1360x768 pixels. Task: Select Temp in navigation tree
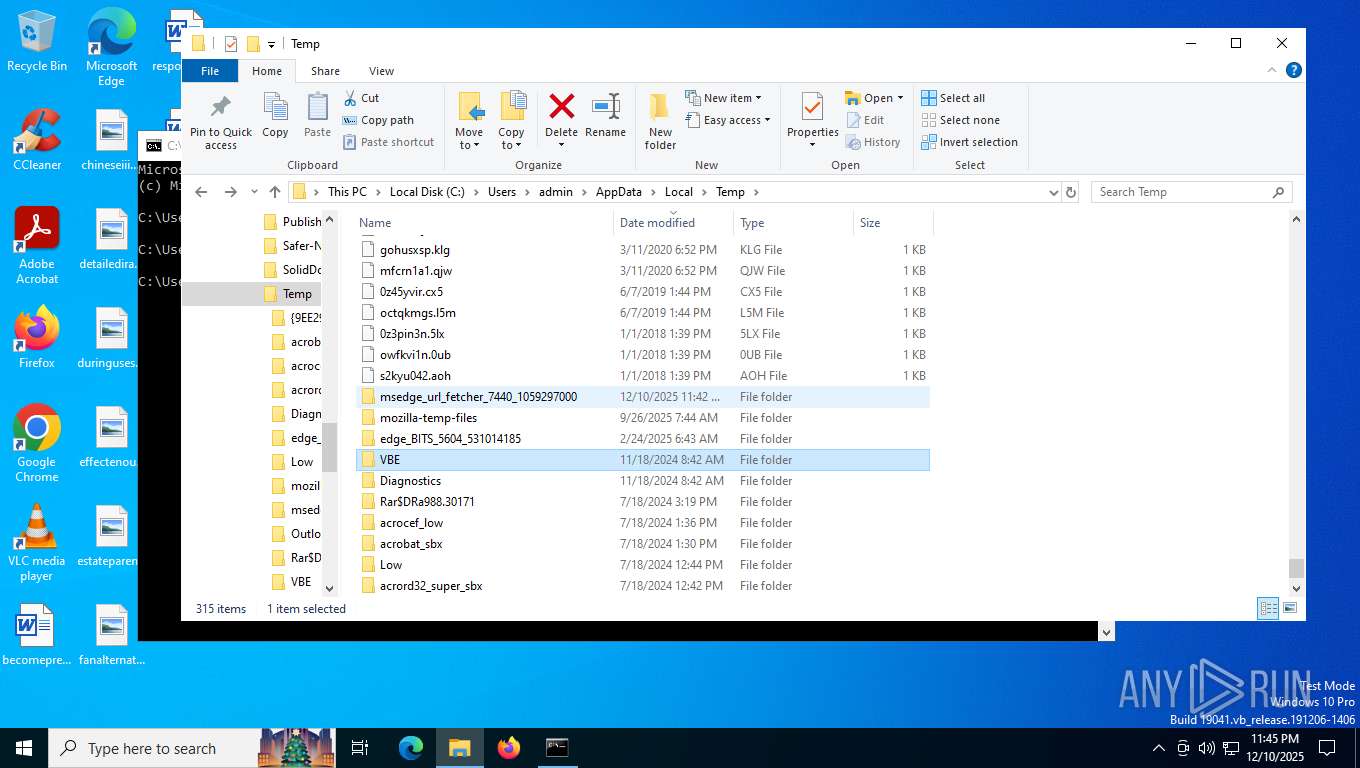(297, 294)
